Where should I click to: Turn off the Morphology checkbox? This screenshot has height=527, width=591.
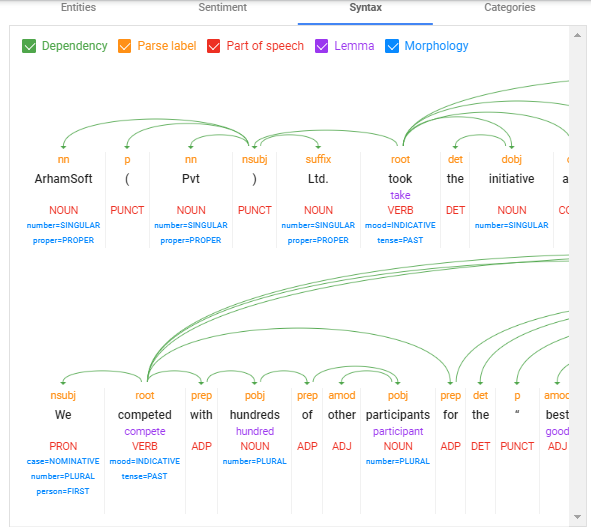392,46
